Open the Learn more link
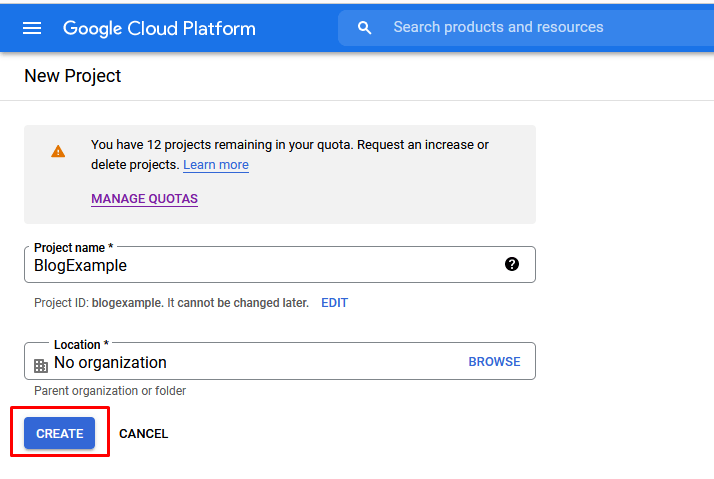Screen dimensions: 714x479 (x=216, y=165)
